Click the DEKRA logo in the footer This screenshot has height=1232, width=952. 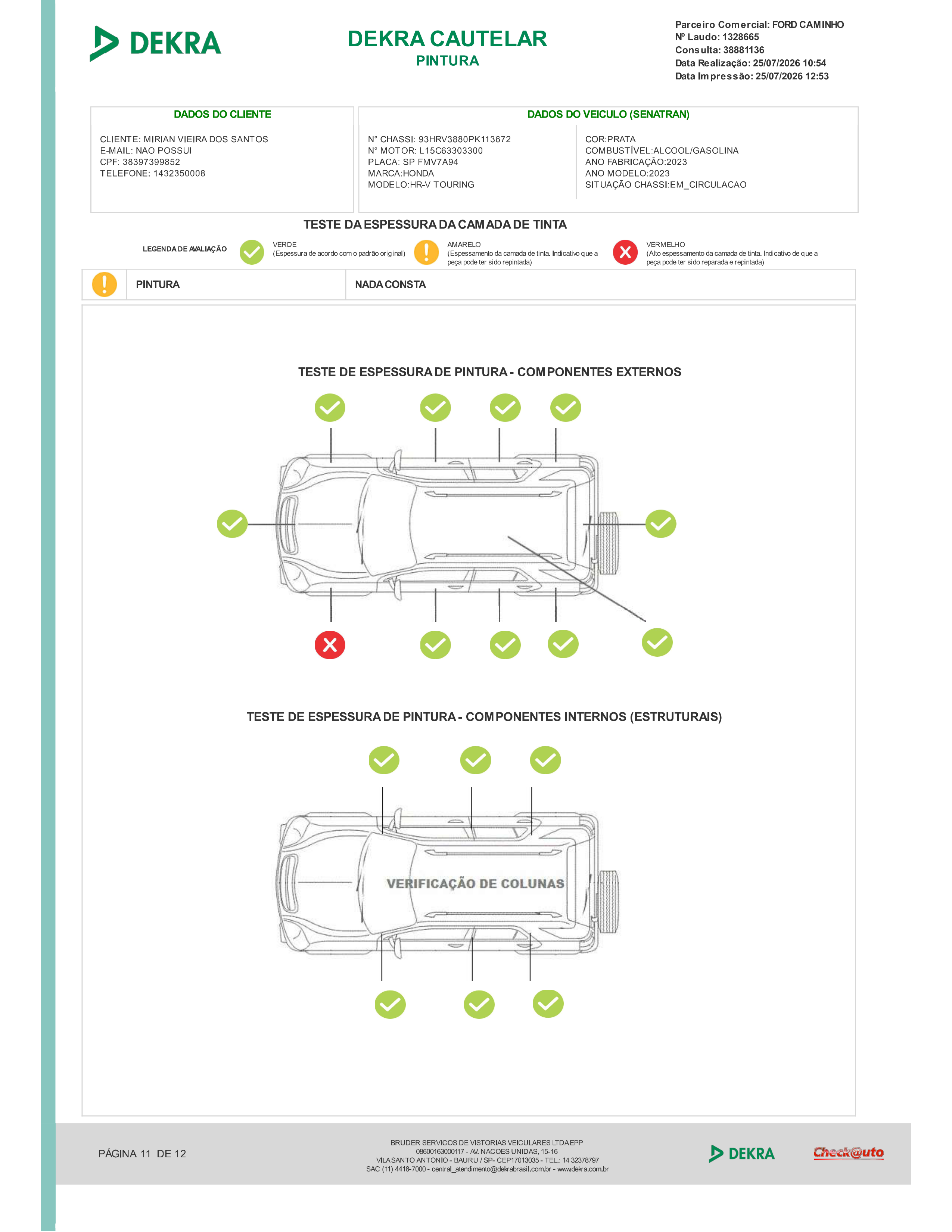tap(742, 1154)
